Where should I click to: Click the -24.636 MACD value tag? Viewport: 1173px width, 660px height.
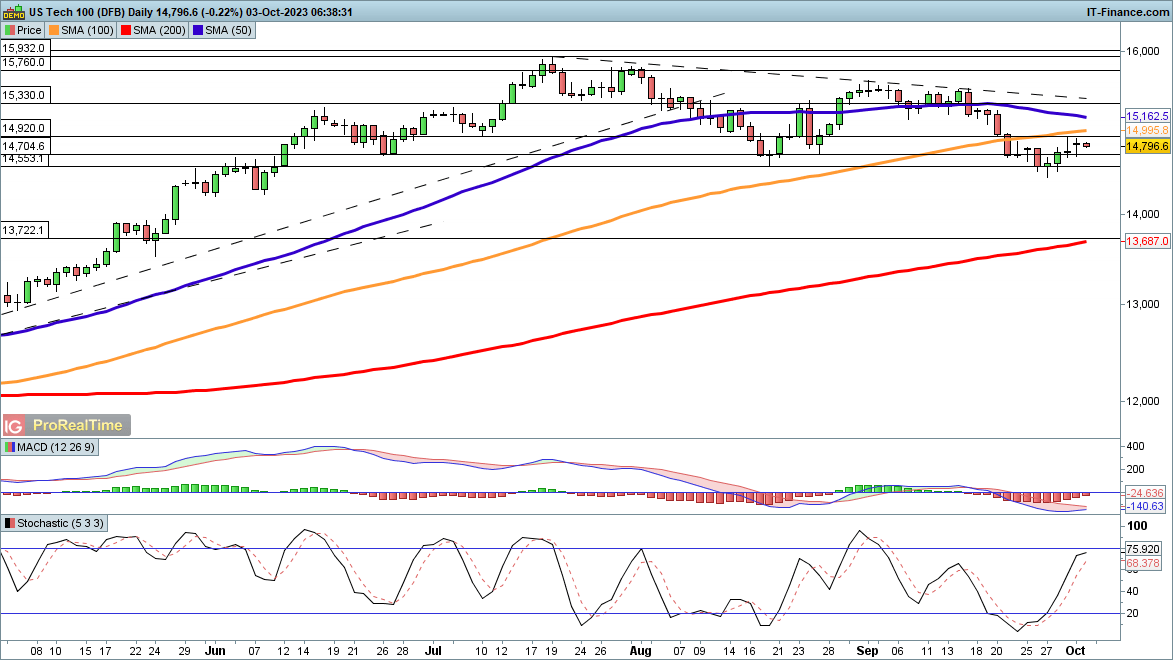point(1145,493)
